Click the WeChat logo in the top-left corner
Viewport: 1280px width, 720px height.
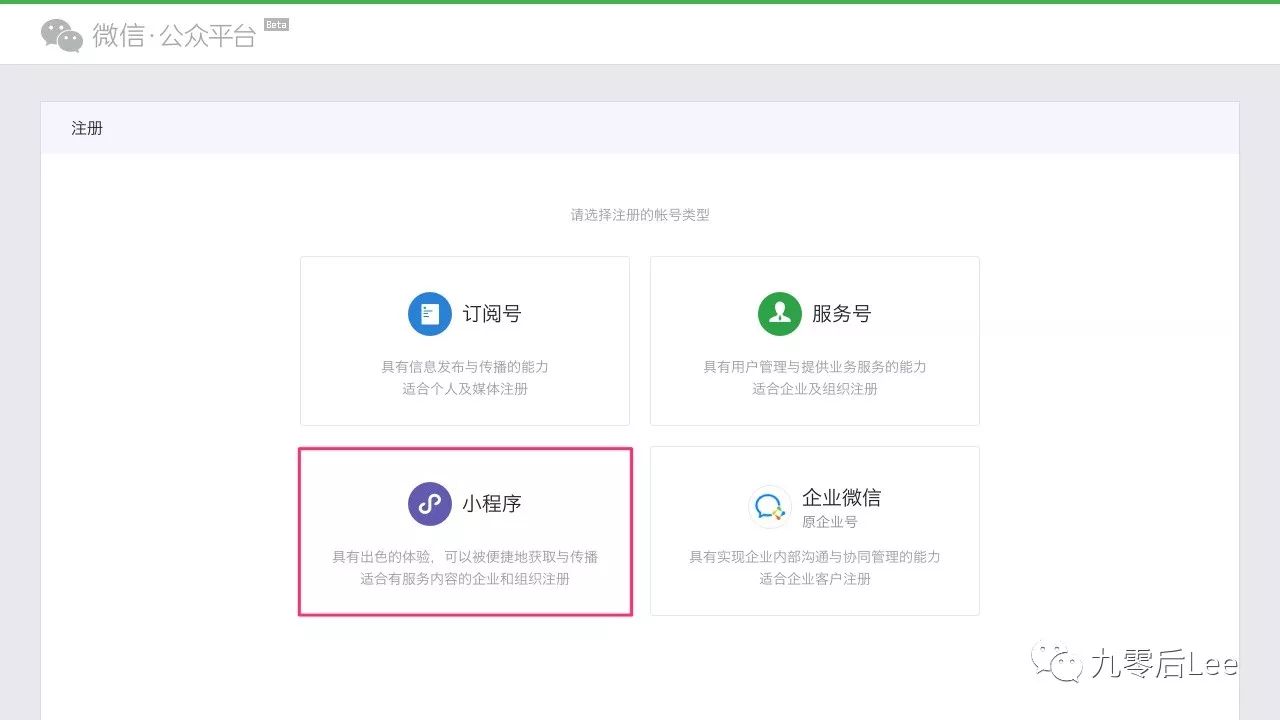[x=60, y=34]
